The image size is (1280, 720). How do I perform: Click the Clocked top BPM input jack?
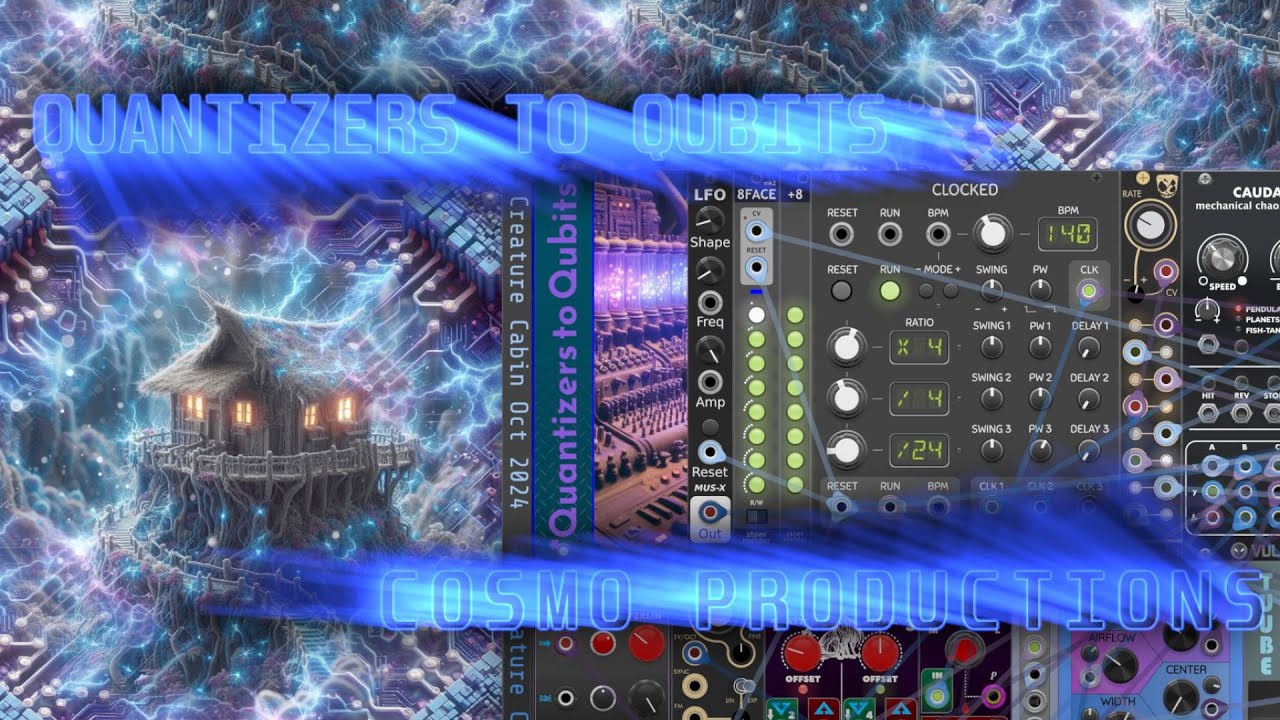click(x=937, y=235)
